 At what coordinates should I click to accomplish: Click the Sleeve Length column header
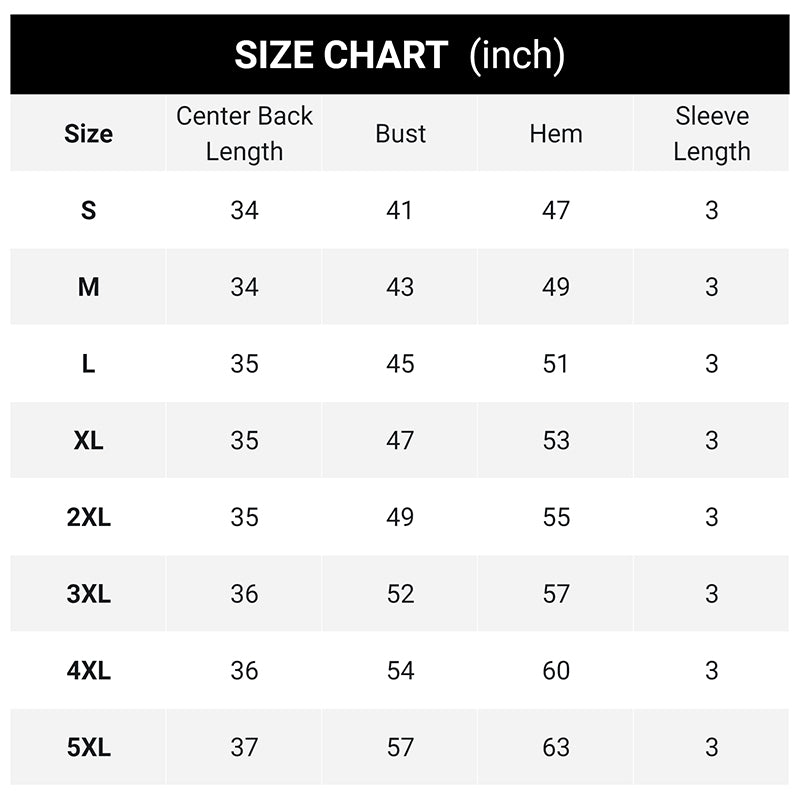(x=711, y=133)
